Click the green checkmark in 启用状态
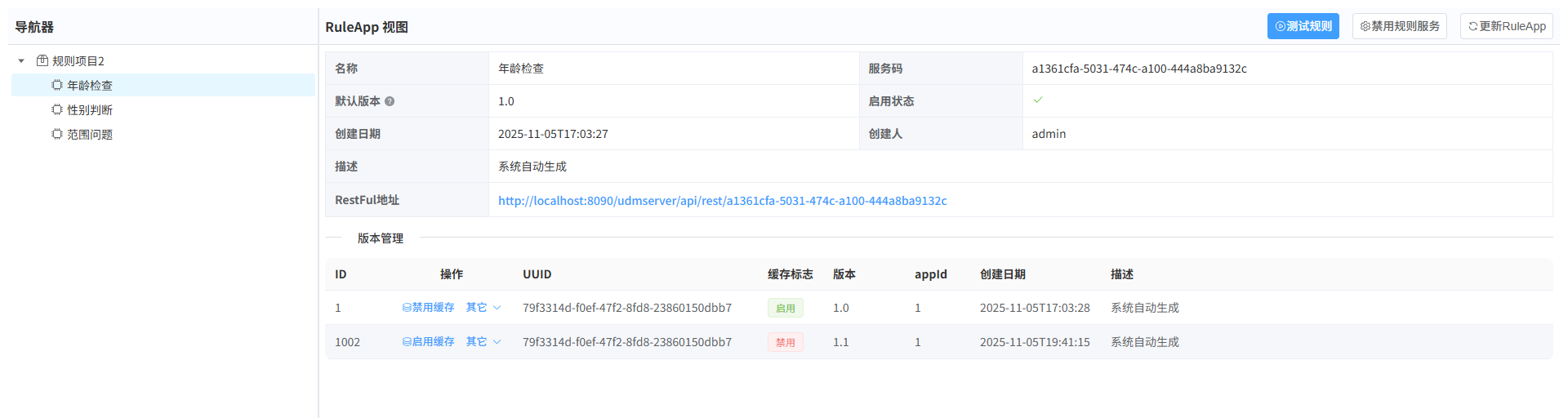This screenshot has height=418, width=1568. tap(1038, 100)
